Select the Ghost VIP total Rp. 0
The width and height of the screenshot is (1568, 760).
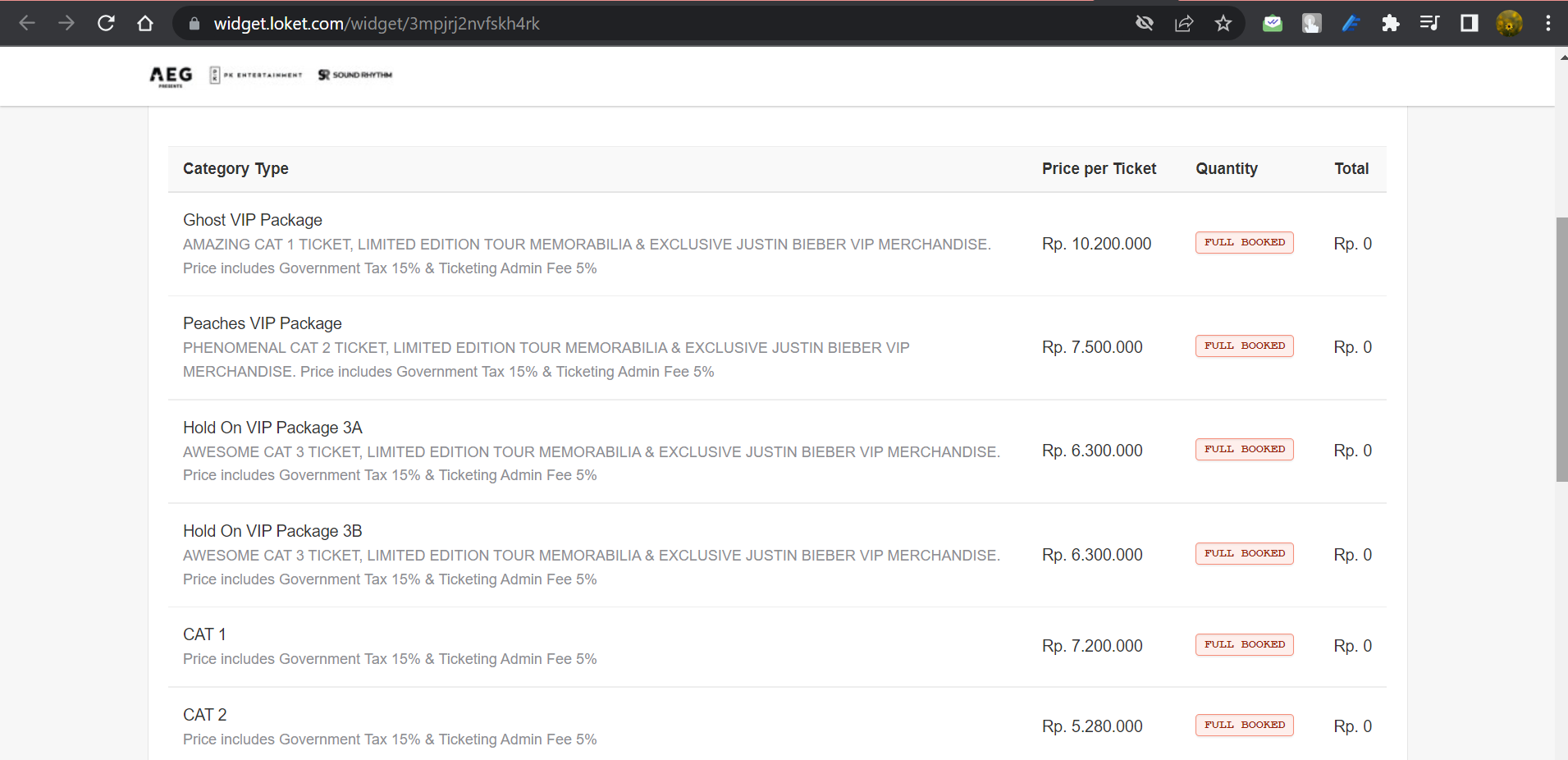[x=1352, y=244]
